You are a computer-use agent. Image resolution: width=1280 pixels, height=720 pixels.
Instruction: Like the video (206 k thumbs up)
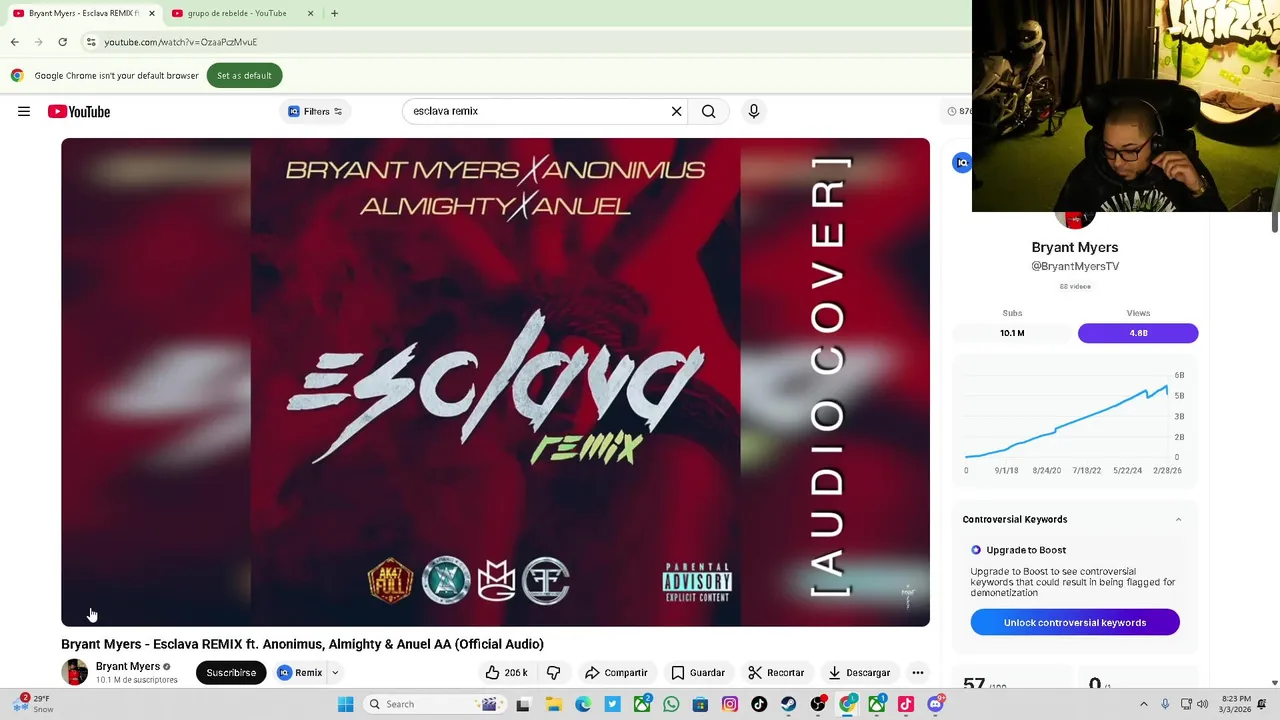click(507, 673)
